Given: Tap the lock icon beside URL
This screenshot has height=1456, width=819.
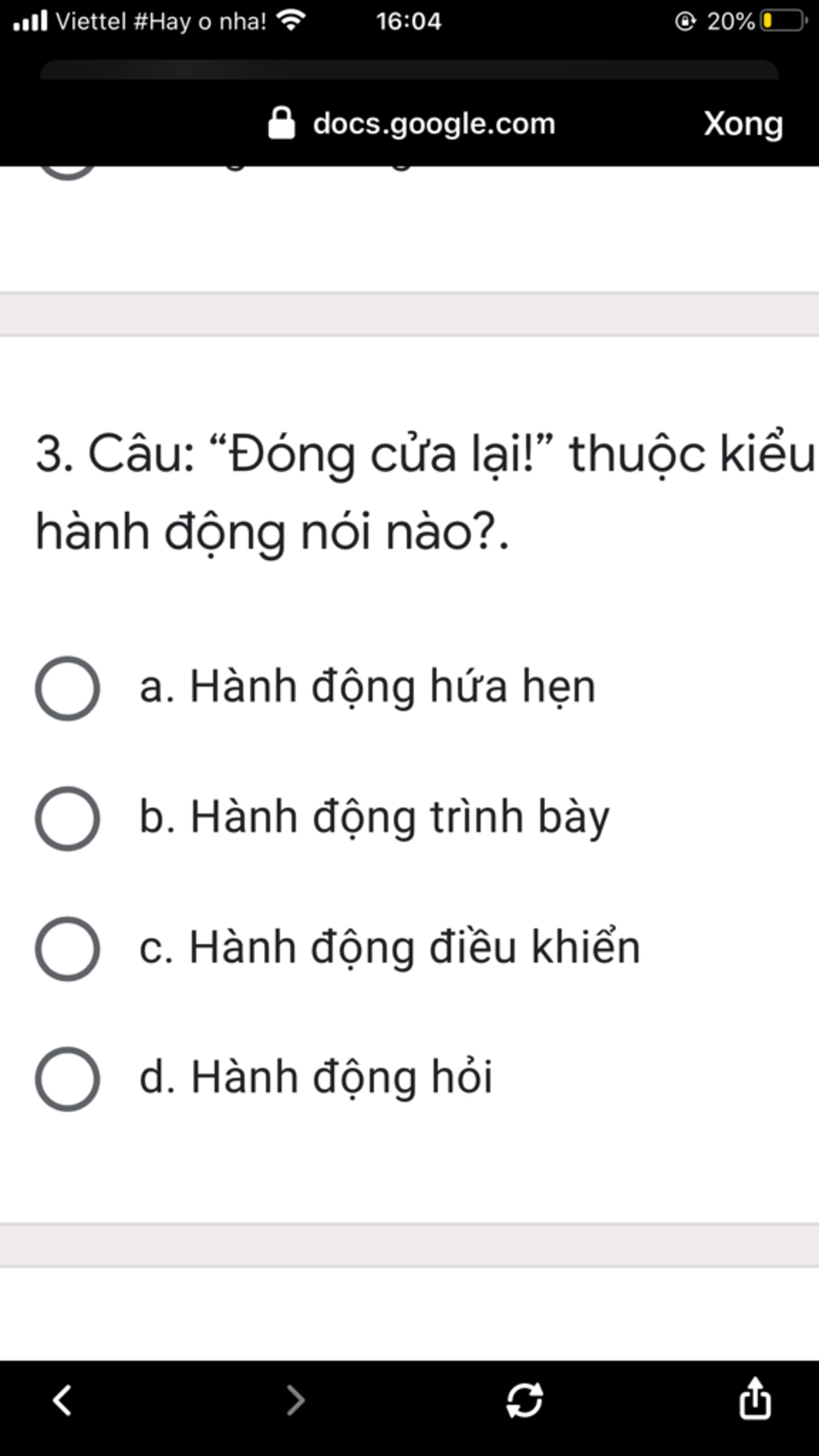Looking at the screenshot, I should tap(282, 124).
